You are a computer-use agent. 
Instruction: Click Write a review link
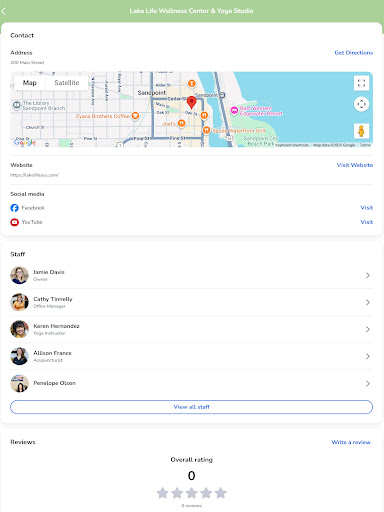click(351, 442)
